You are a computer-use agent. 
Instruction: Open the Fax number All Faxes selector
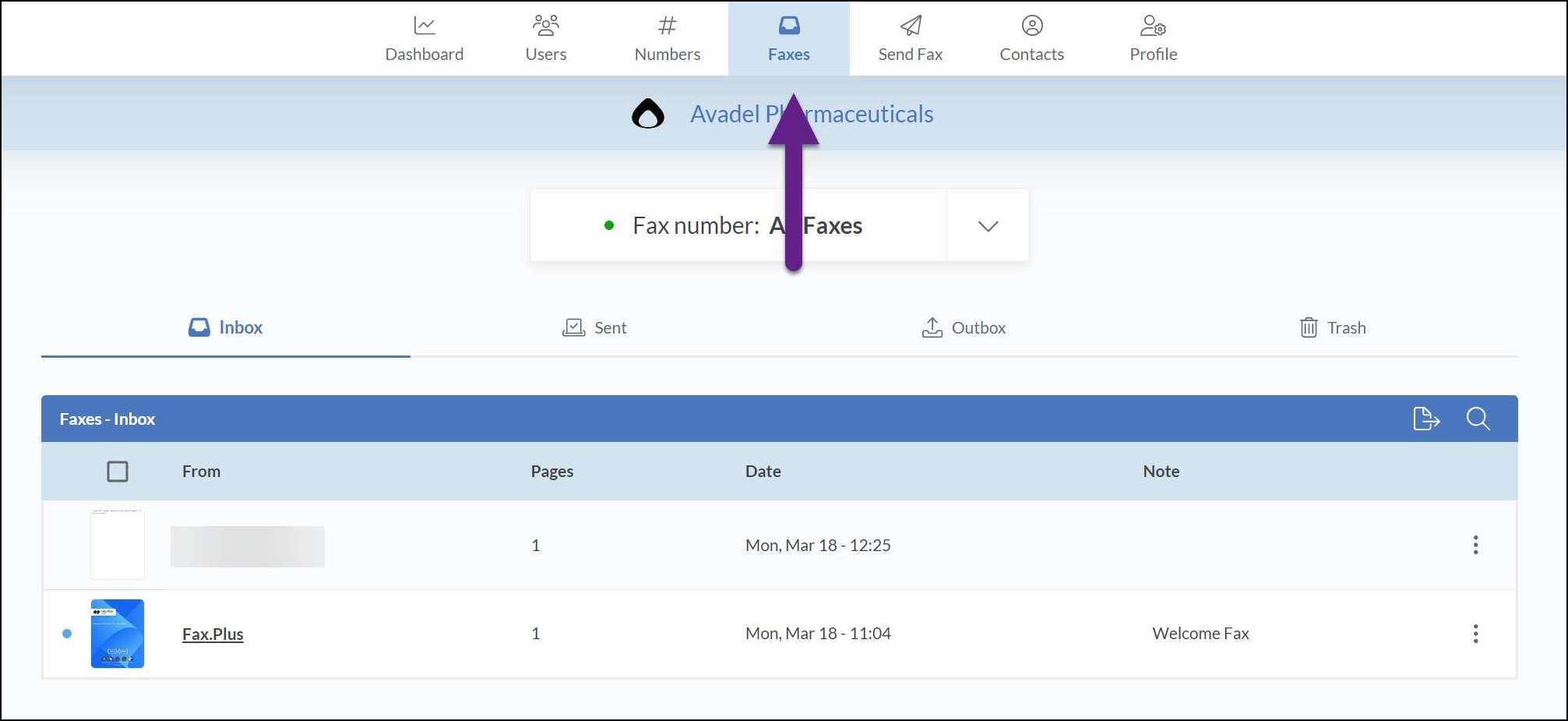tap(780, 225)
